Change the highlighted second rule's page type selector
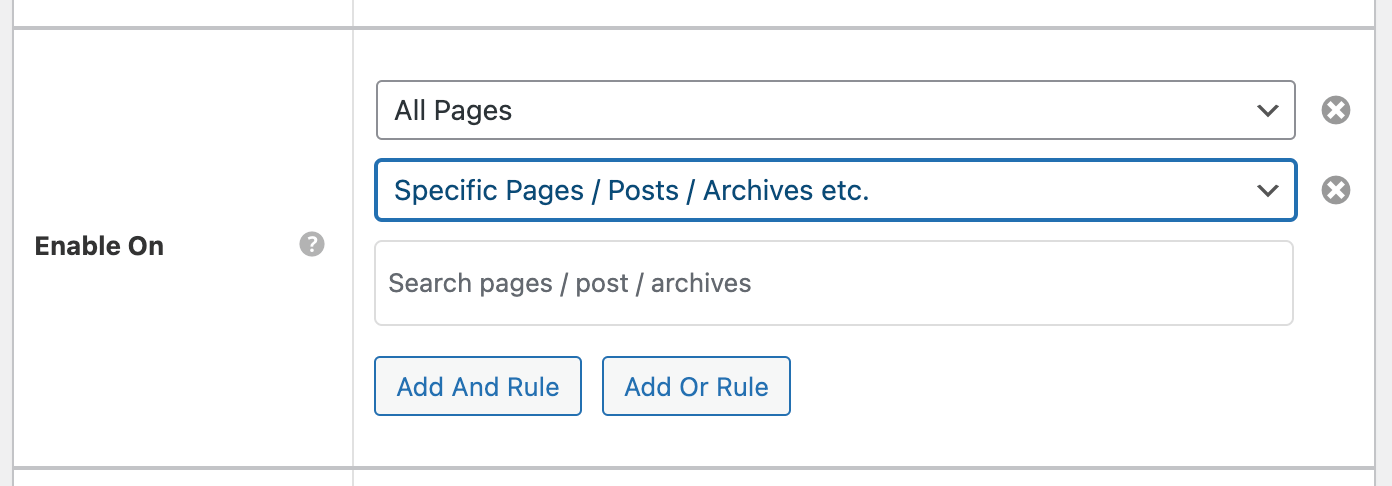The height and width of the screenshot is (486, 1392). pyautogui.click(x=835, y=190)
